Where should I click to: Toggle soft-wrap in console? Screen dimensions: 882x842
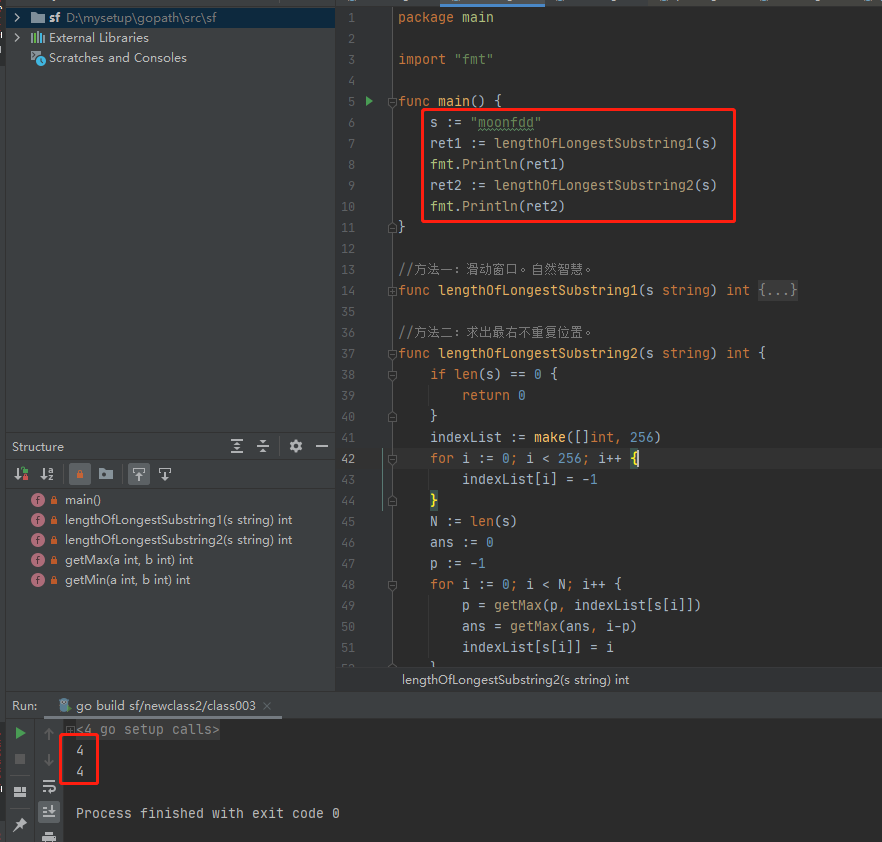pyautogui.click(x=49, y=786)
